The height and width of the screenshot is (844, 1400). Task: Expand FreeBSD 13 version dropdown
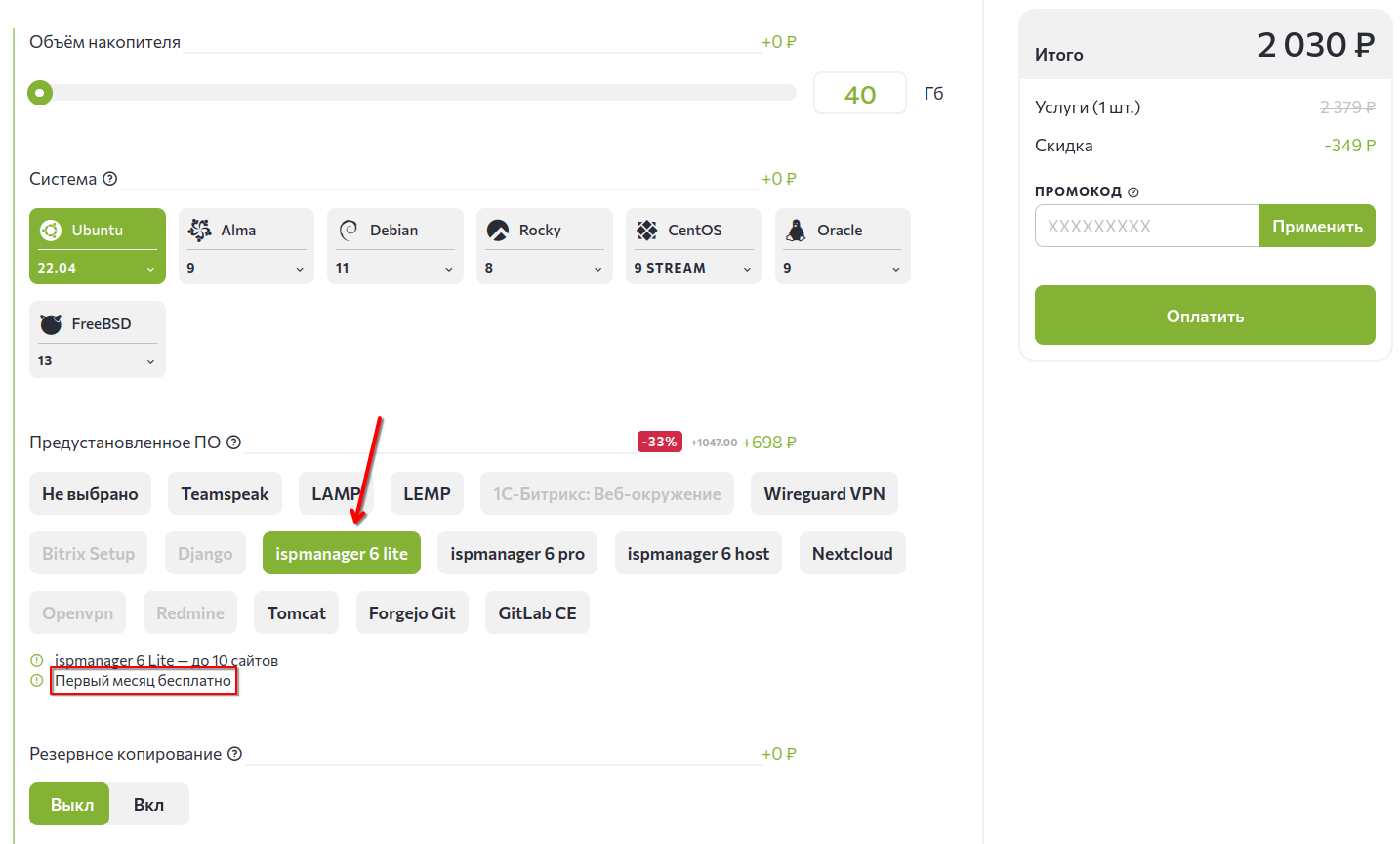tap(97, 360)
